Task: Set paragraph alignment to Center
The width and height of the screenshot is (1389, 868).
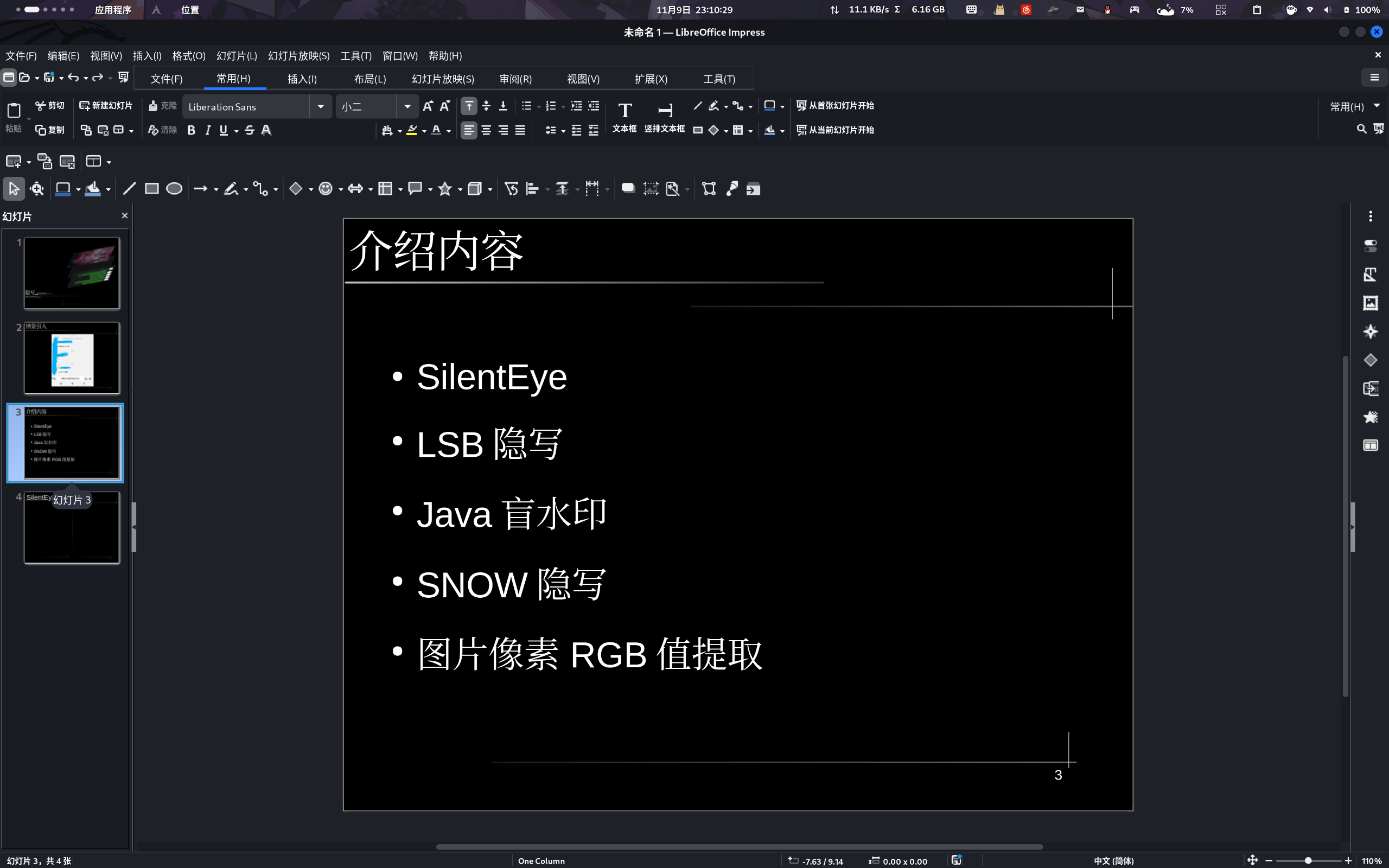Action: (486, 130)
